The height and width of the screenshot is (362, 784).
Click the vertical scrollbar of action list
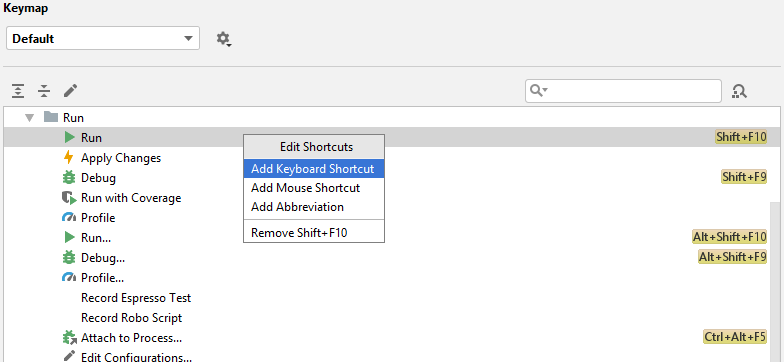[775, 280]
